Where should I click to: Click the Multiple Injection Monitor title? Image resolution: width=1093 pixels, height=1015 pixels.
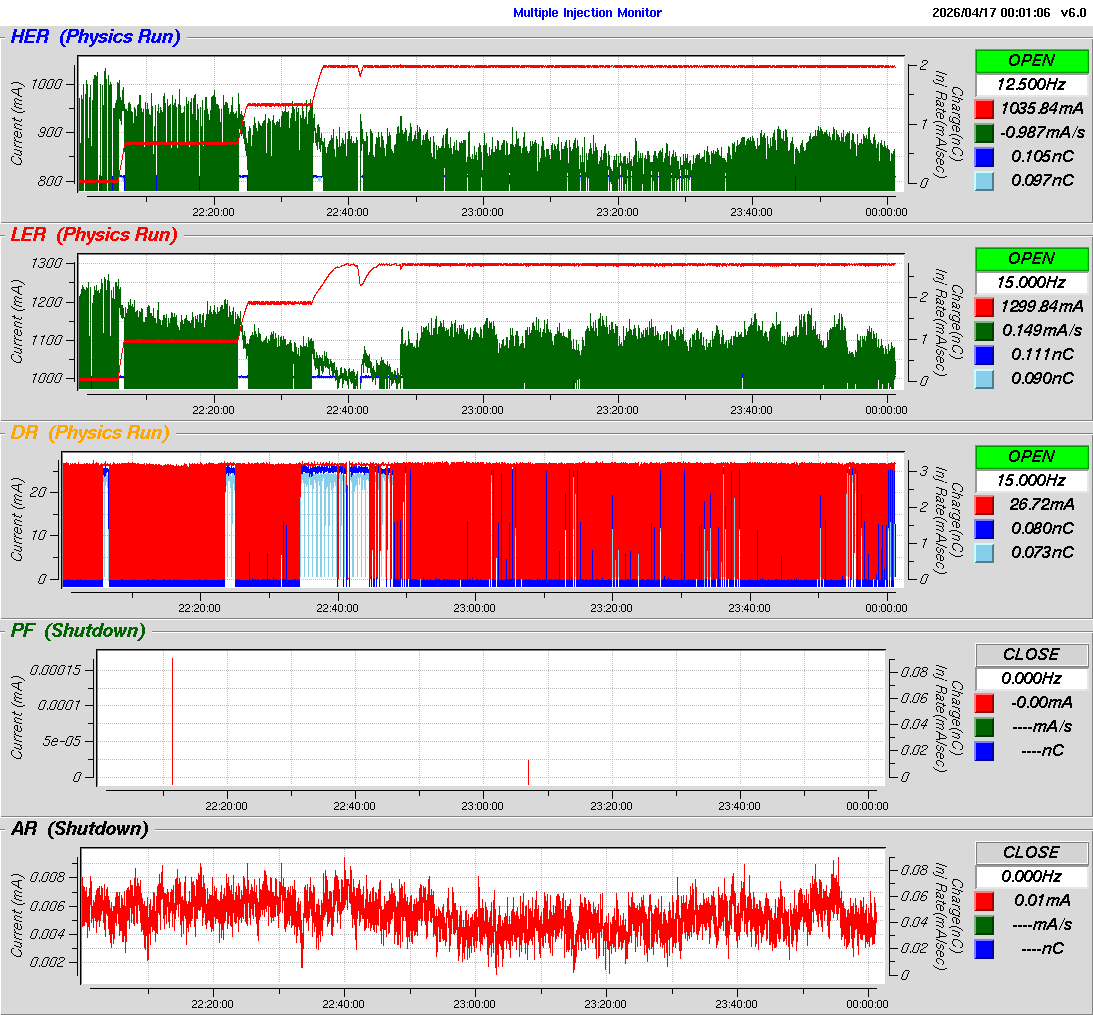(587, 13)
